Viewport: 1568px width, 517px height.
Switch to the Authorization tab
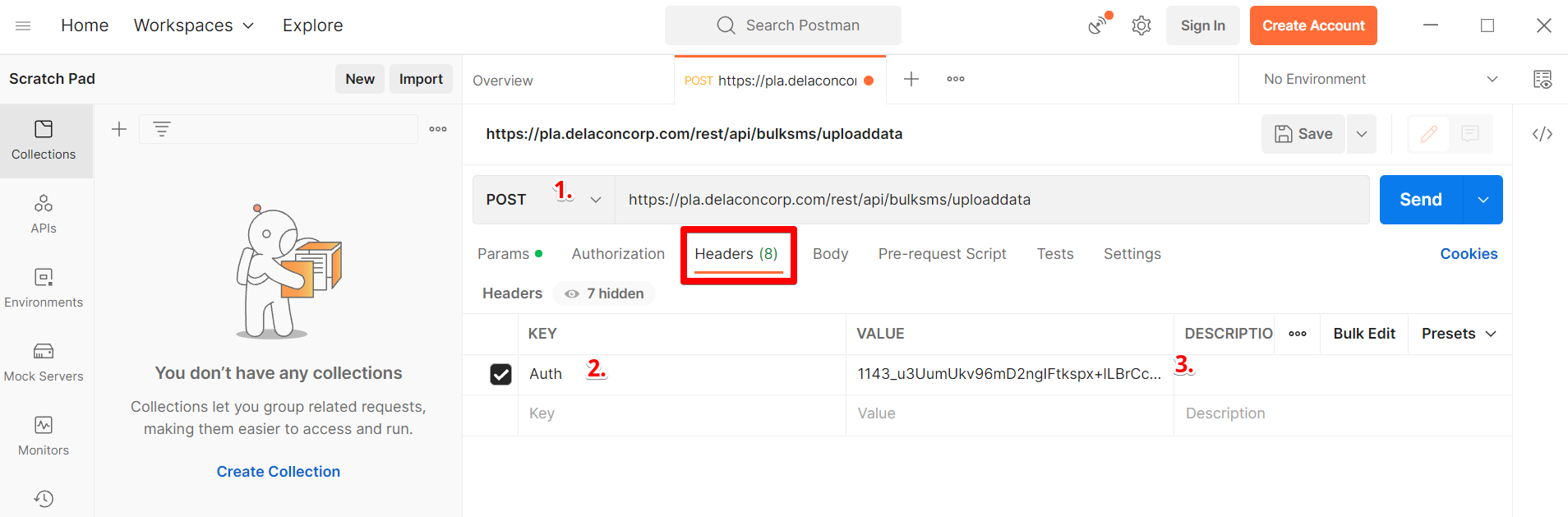coord(618,254)
